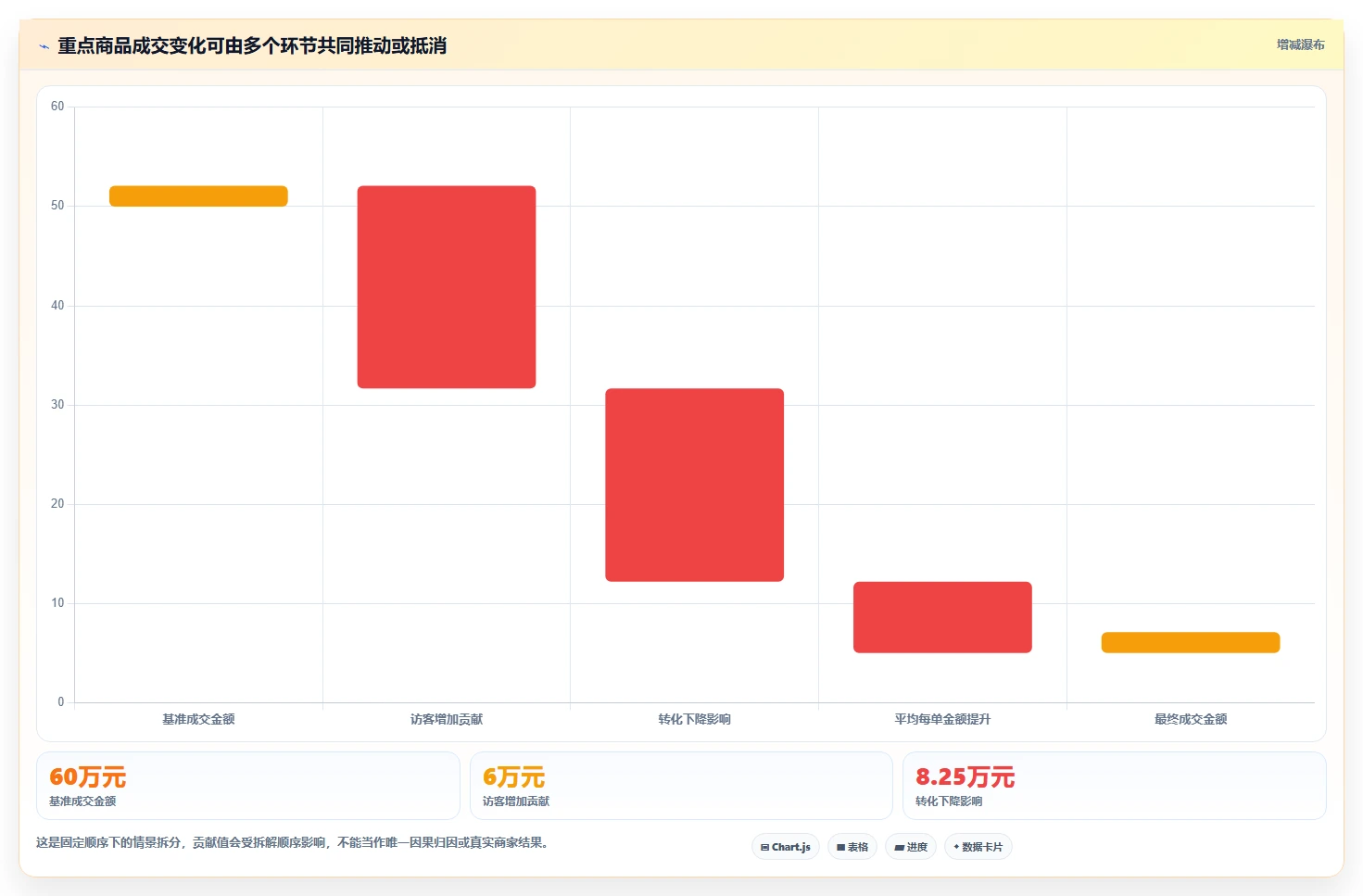Click the y-axis value 20
Image resolution: width=1363 pixels, height=896 pixels.
(57, 504)
